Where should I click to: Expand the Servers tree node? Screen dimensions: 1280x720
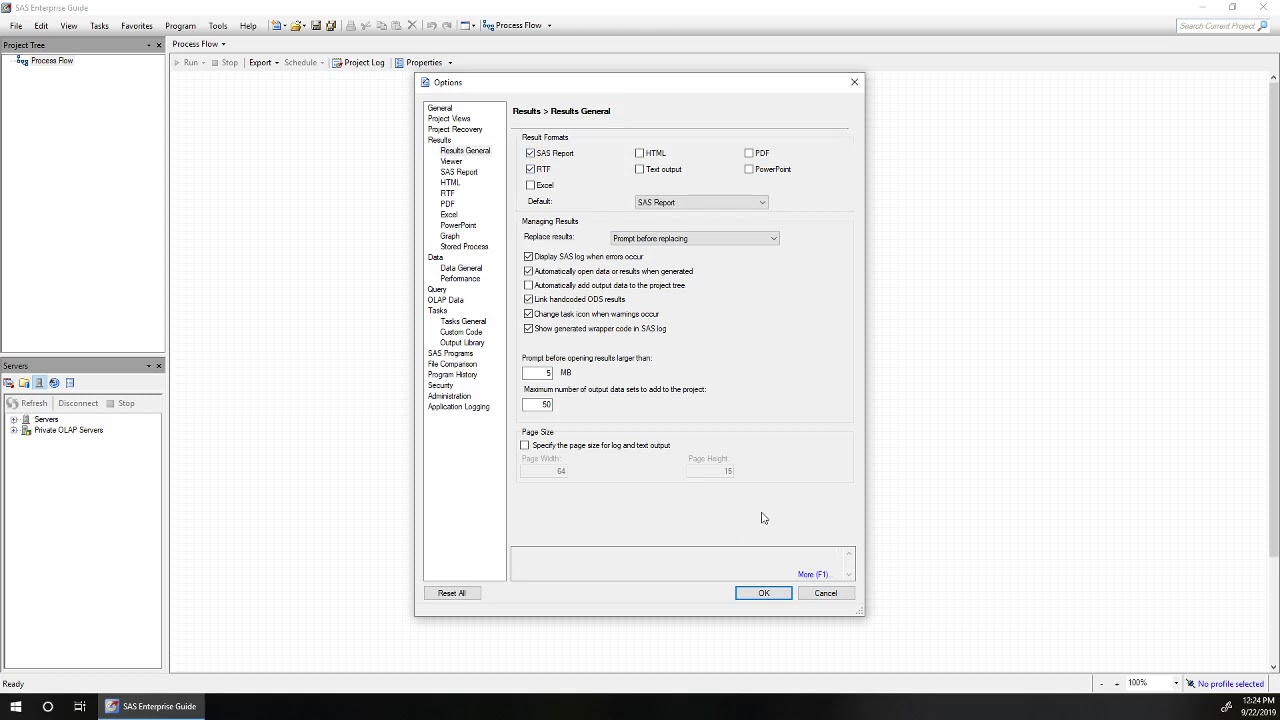click(14, 419)
